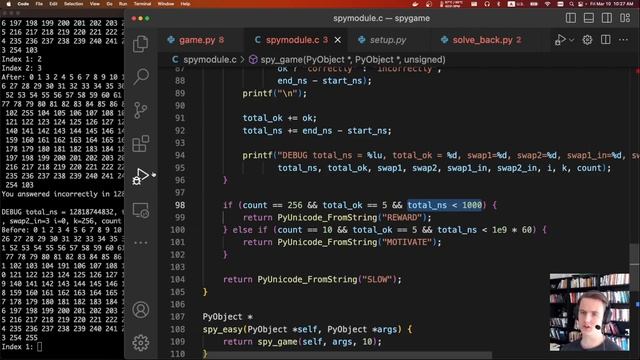Split the editor to the right
The height and width of the screenshot is (360, 640).
click(x=606, y=40)
